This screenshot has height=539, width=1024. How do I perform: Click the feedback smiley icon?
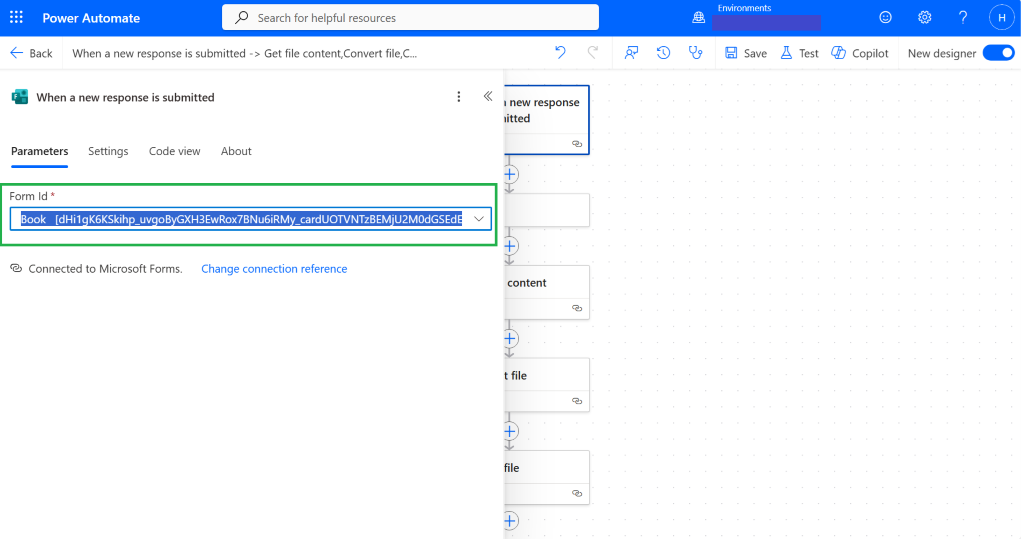pyautogui.click(x=885, y=18)
